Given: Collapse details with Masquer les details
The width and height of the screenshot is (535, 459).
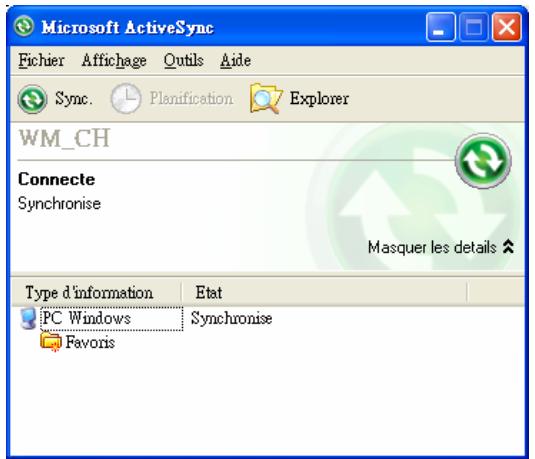Looking at the screenshot, I should 441,247.
